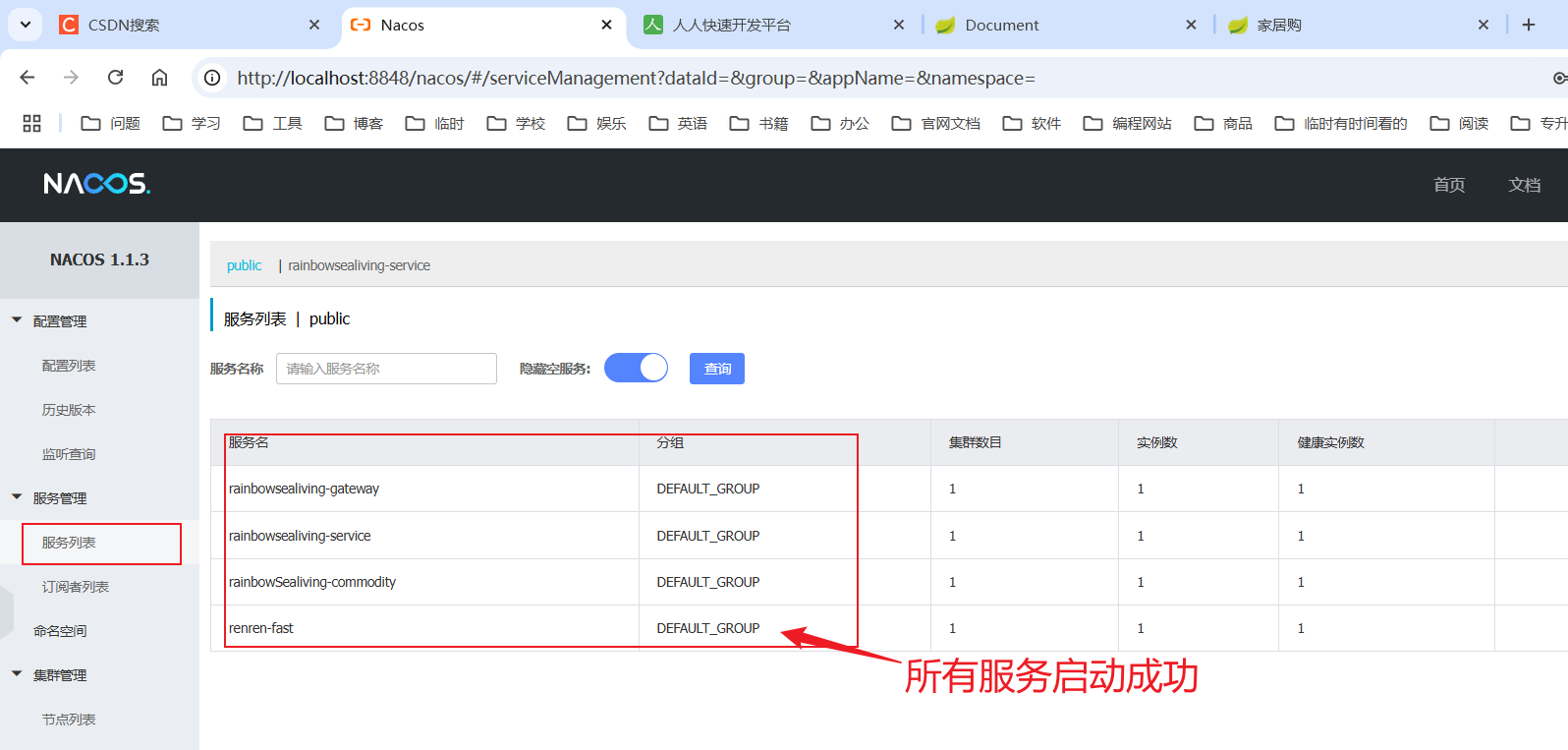The image size is (1568, 750).
Task: Open the 书籍 bookmark folder
Action: pyautogui.click(x=758, y=123)
